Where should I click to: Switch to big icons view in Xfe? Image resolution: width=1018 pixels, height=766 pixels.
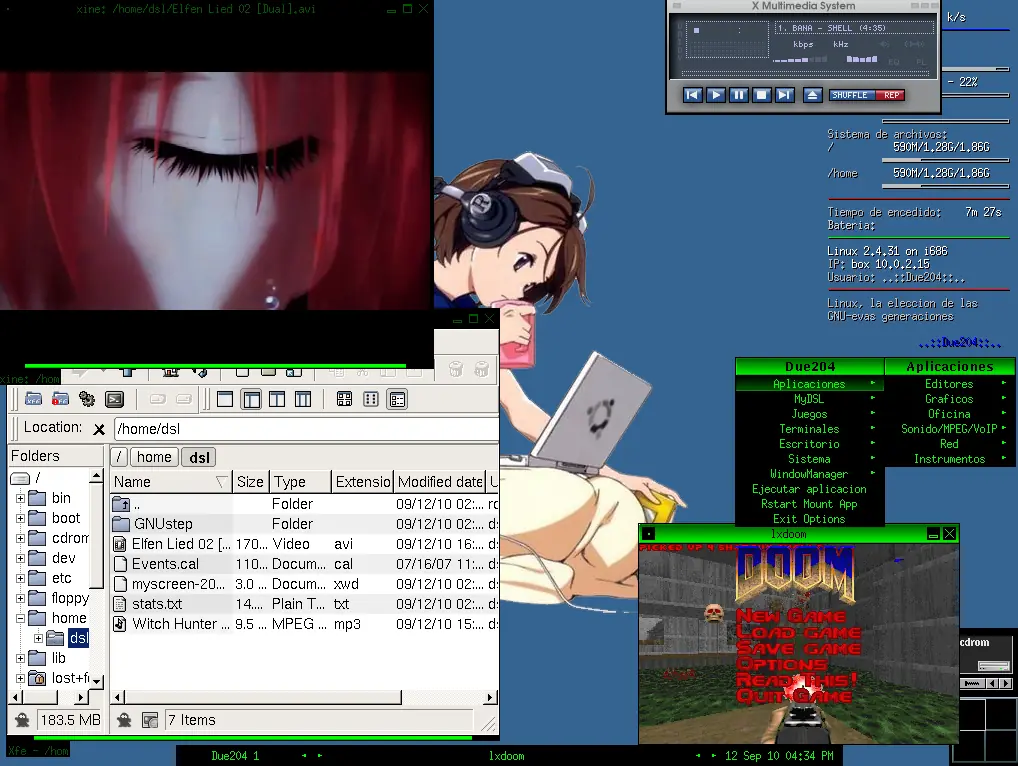tap(344, 399)
